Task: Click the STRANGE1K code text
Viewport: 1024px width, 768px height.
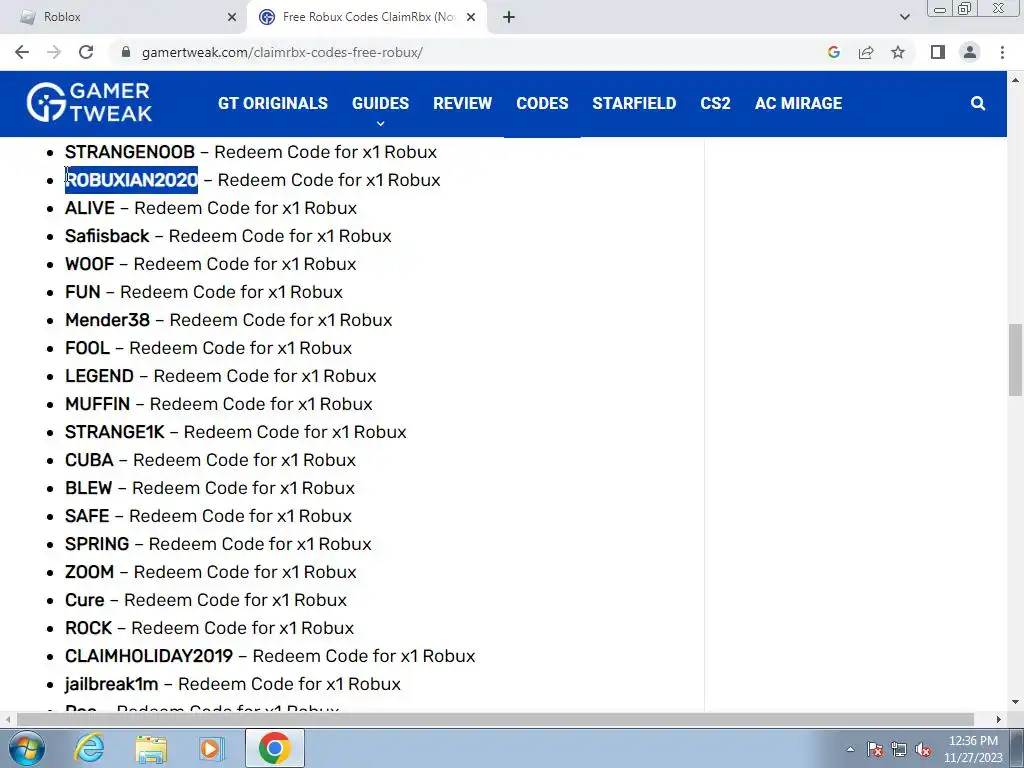Action: (x=115, y=432)
